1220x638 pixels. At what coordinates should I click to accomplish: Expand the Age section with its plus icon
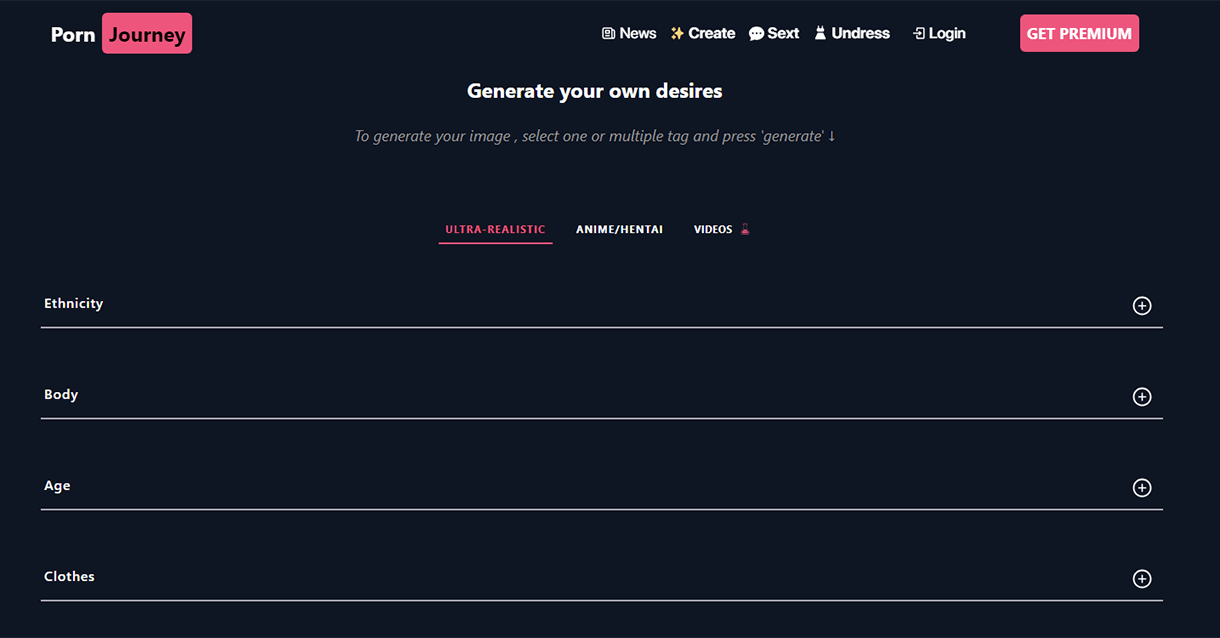1141,488
